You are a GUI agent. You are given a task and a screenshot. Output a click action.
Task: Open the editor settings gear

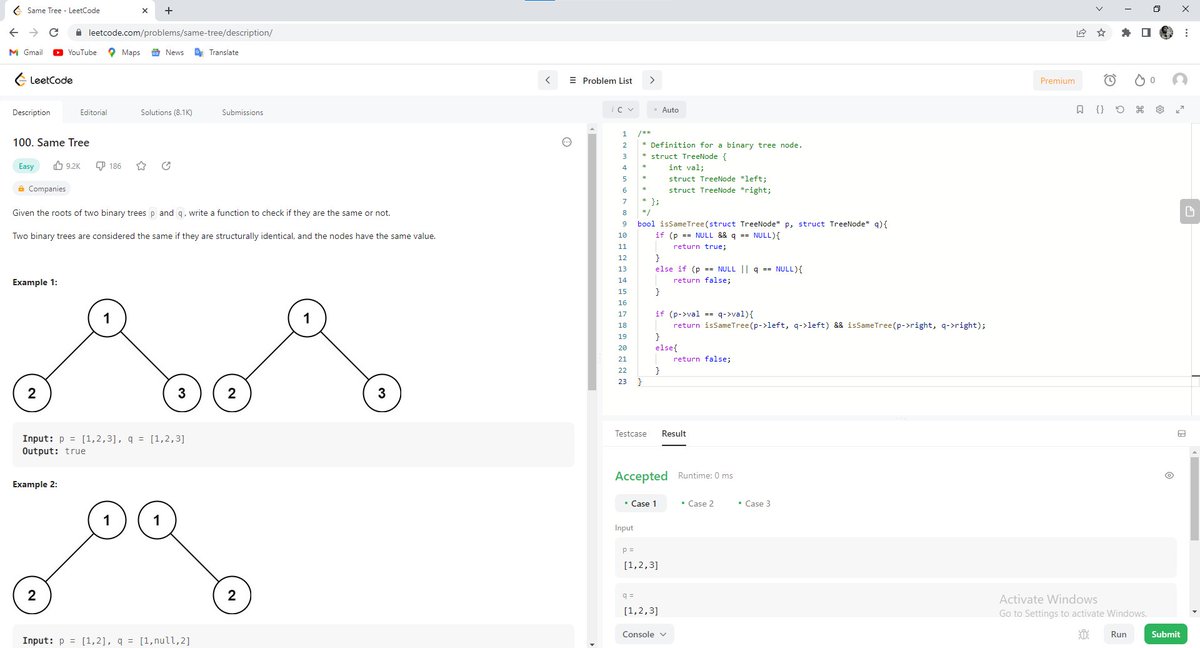coord(1160,109)
